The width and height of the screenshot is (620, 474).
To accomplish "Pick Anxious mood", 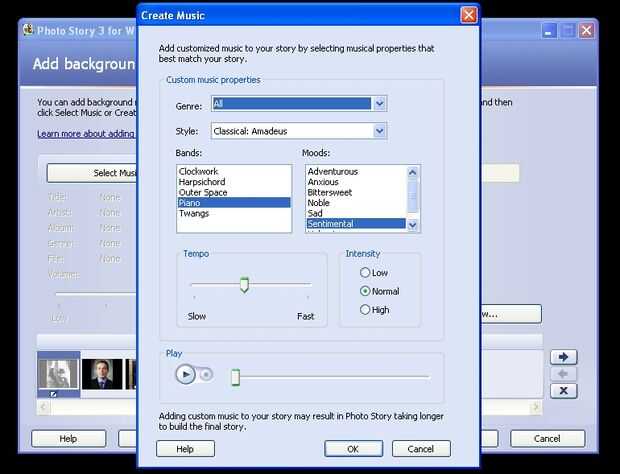I will tap(356, 182).
